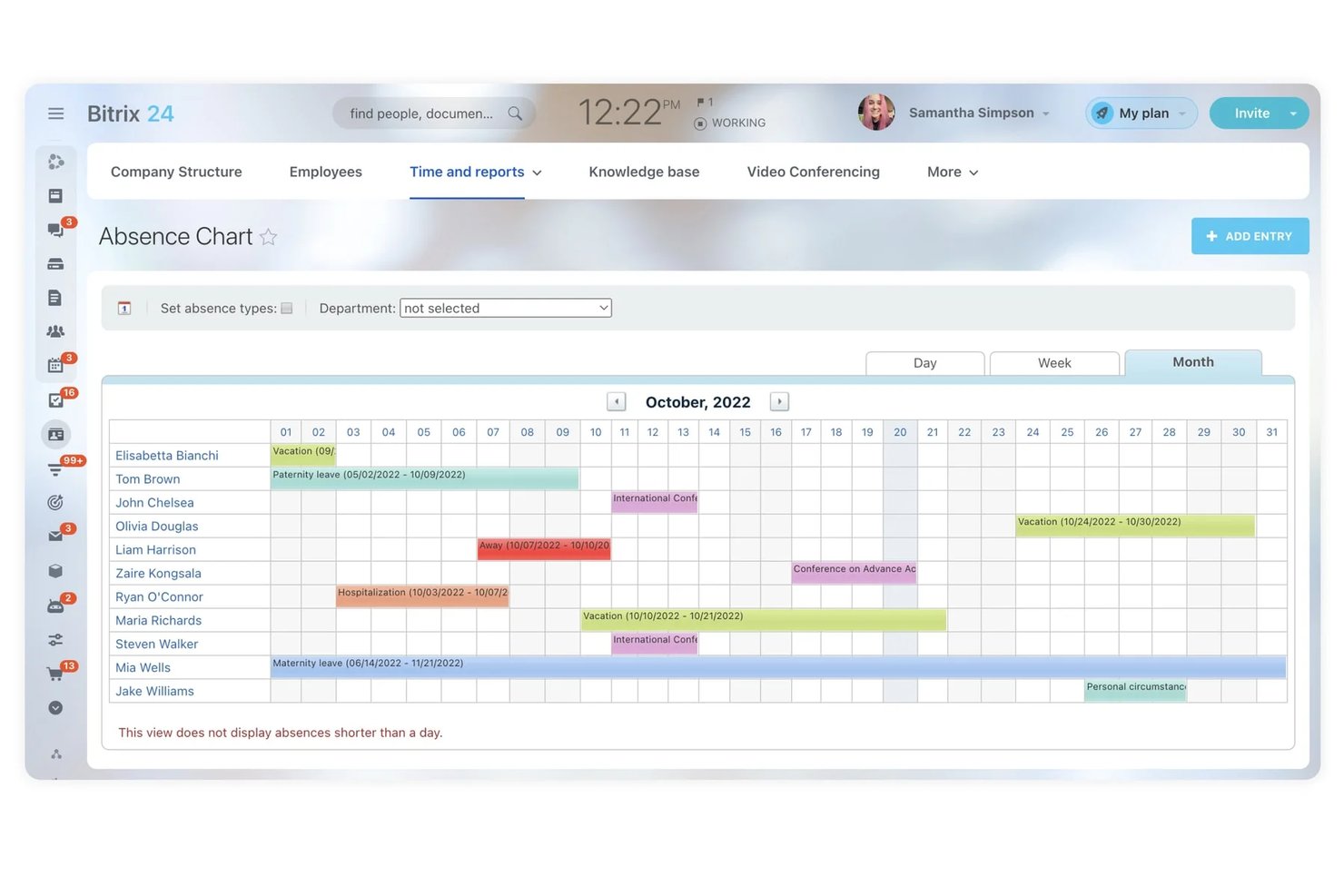Viewport: 1344px width, 896px height.
Task: Open the mail icon in the sidebar
Action: (x=55, y=537)
